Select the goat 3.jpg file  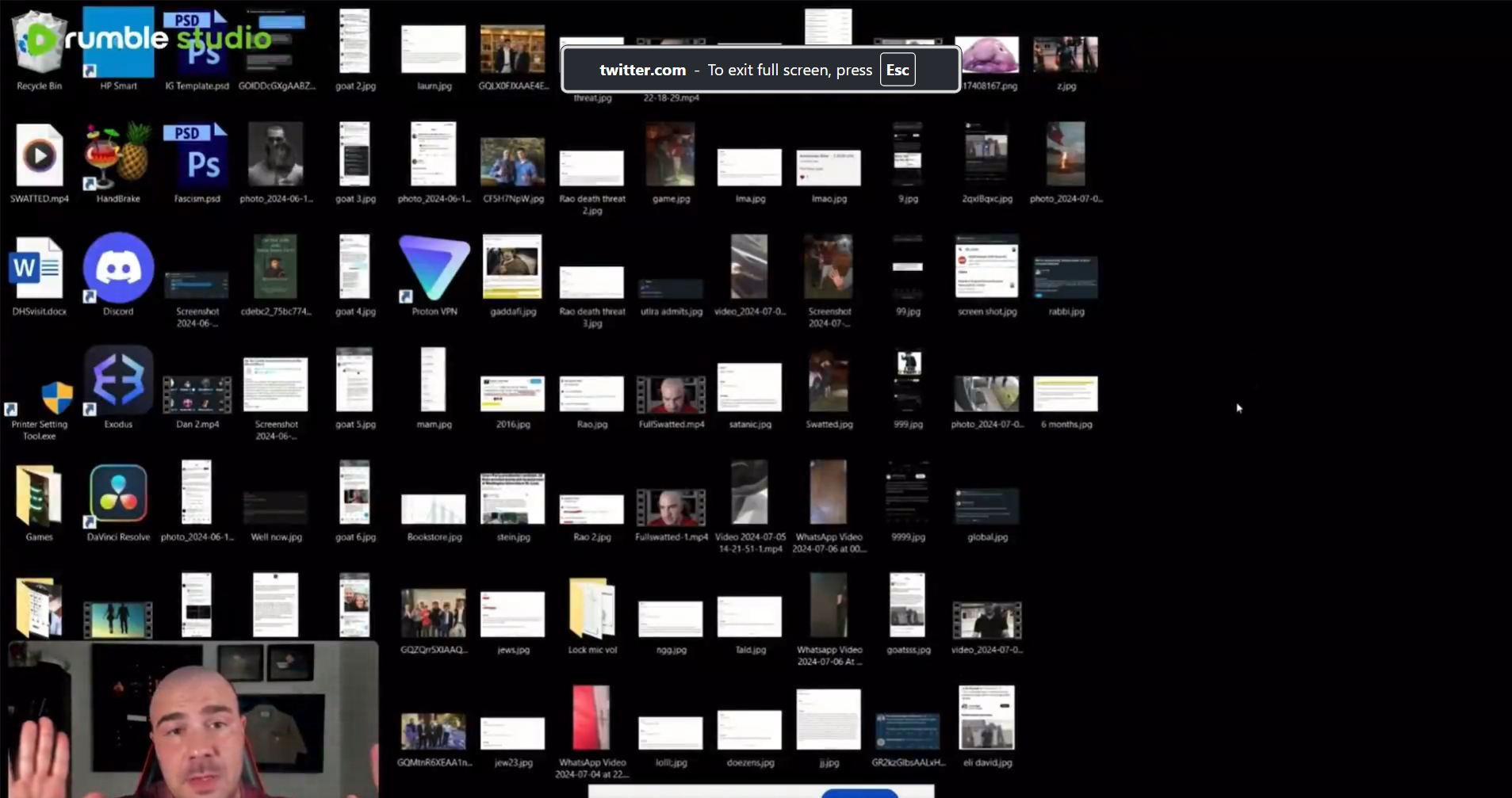[354, 162]
